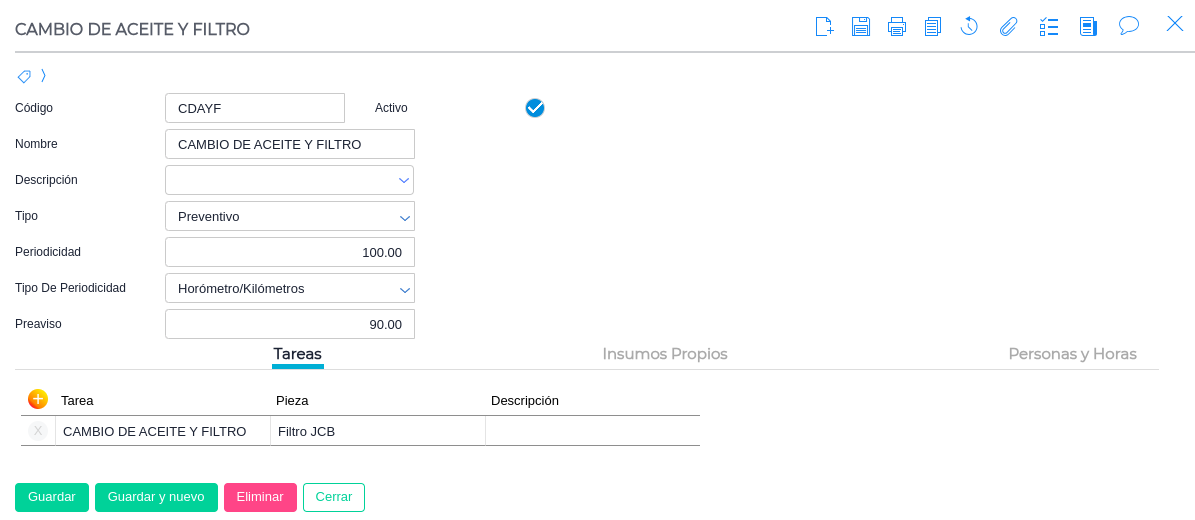The image size is (1195, 520).
Task: Click the printer icon
Action: (x=897, y=27)
